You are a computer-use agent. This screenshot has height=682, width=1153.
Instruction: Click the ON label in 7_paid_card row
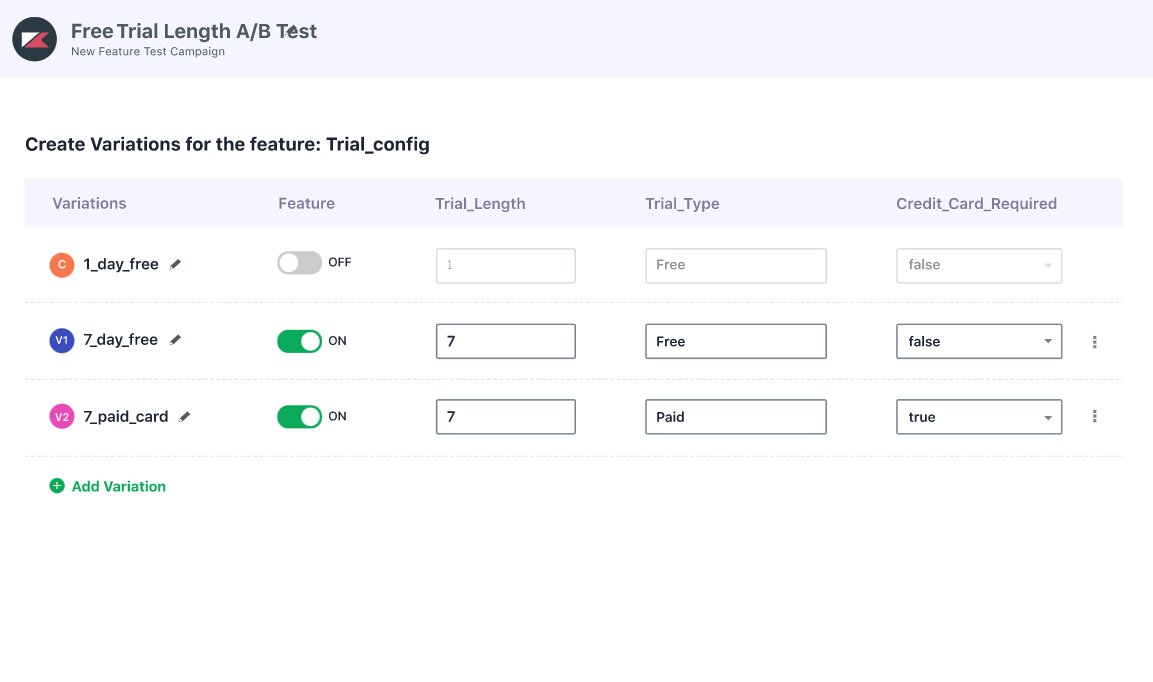click(x=338, y=416)
